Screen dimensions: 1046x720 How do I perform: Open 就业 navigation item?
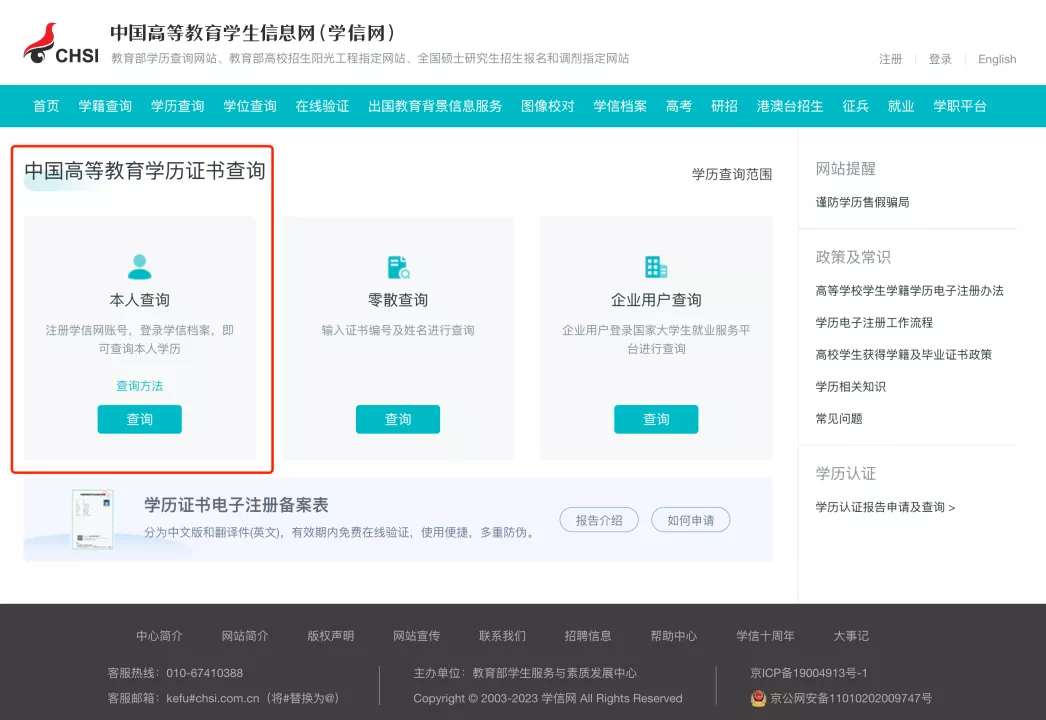tap(901, 106)
